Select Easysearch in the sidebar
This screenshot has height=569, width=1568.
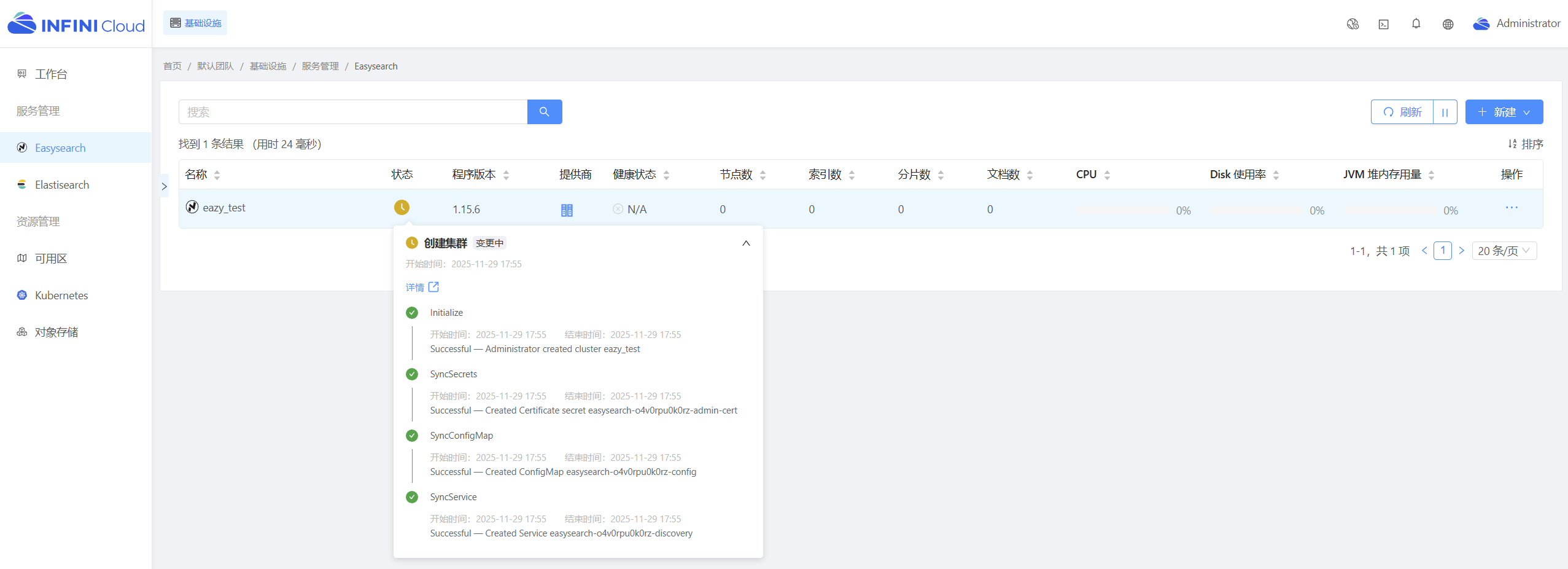[x=76, y=147]
